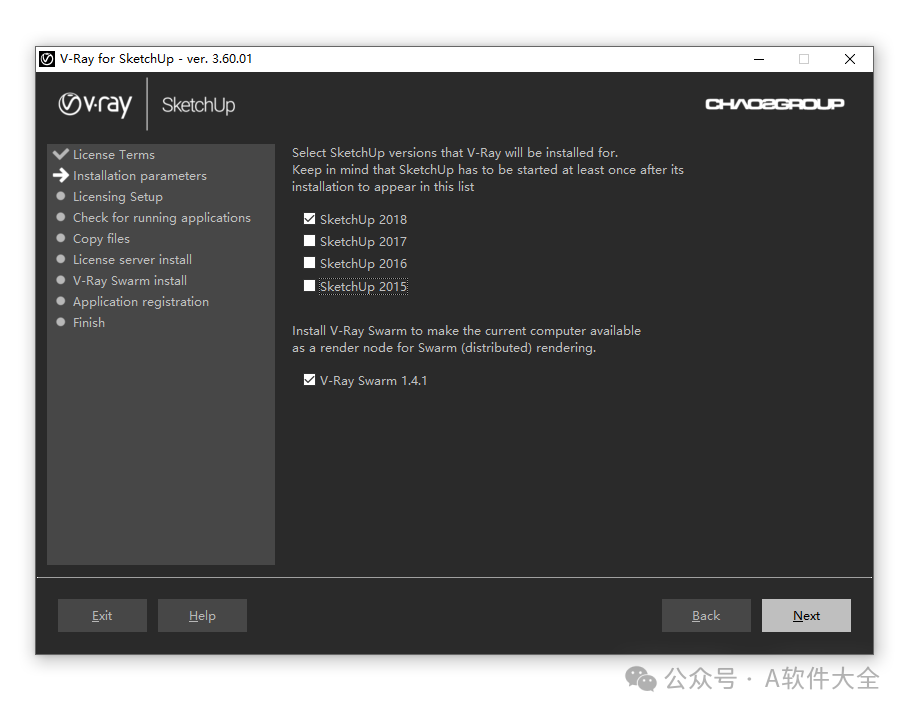Select the Copy files step
This screenshot has width=908, height=714.
[x=101, y=239]
